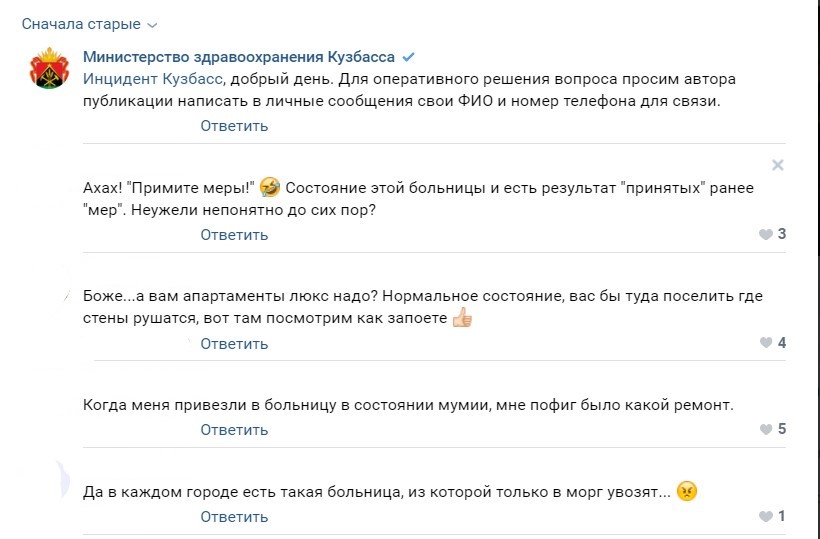This screenshot has width=820, height=539.
Task: Like the comment with 1 heart
Action: point(772,517)
